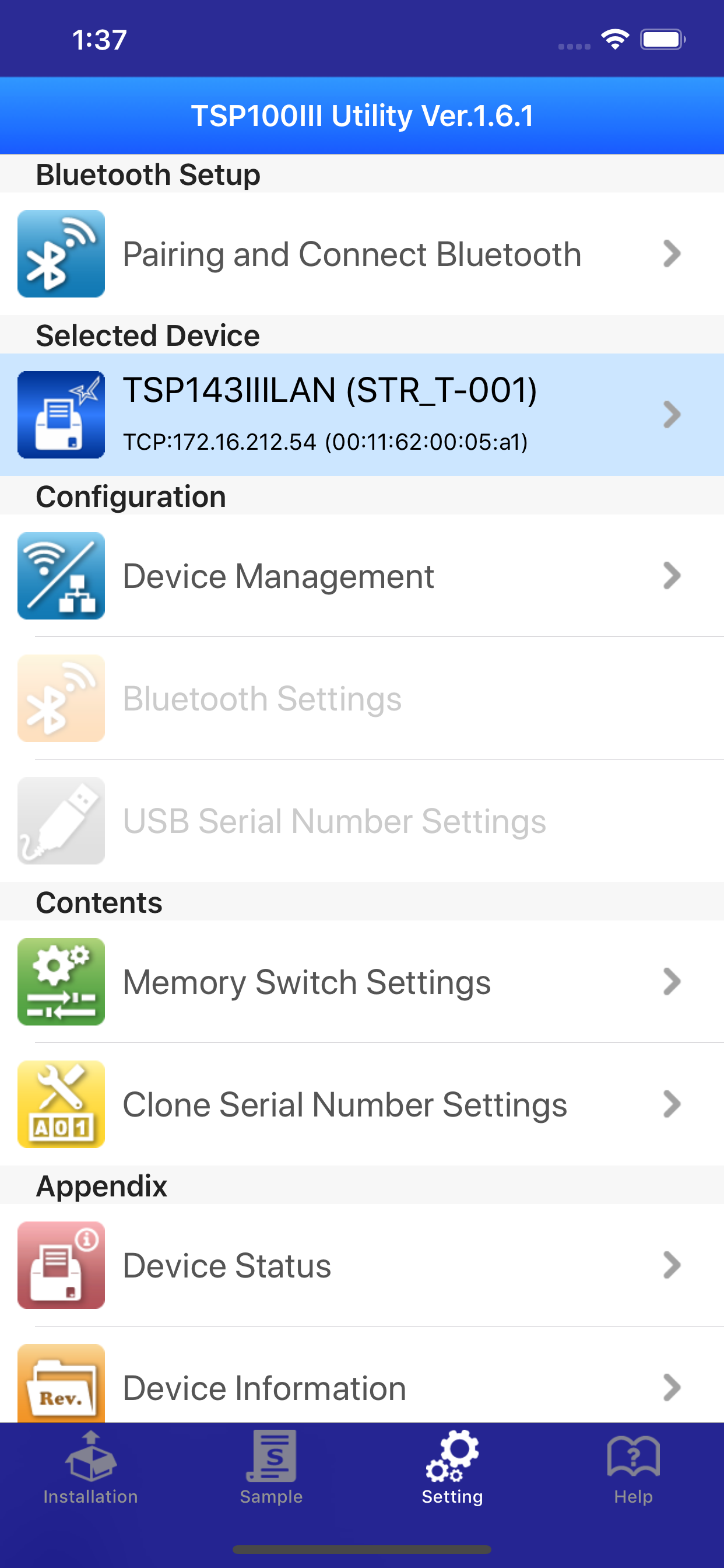The height and width of the screenshot is (1568, 724).
Task: Click the Clone Serial Number Settings tools icon
Action: click(61, 1104)
